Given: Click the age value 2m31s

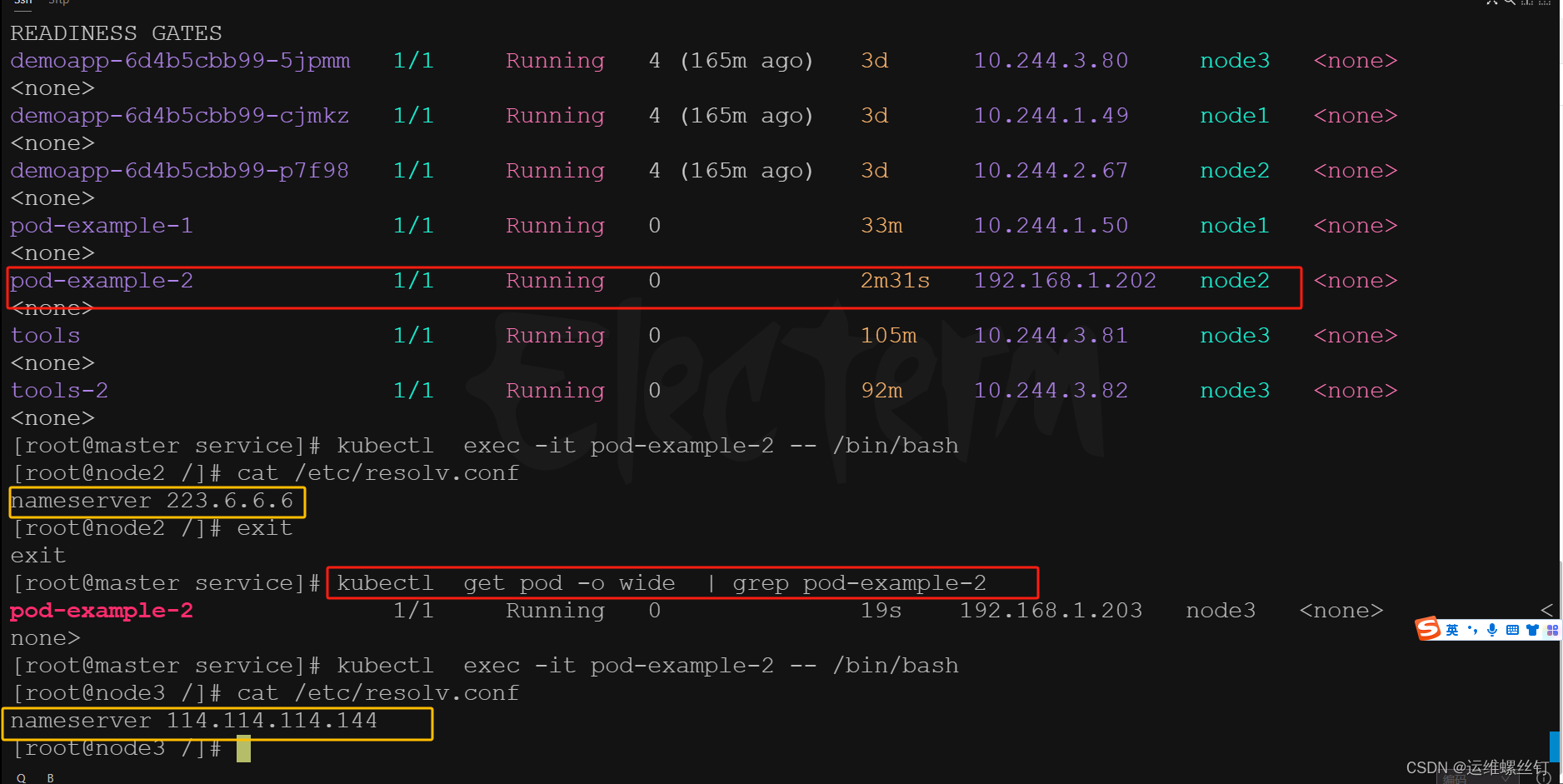Looking at the screenshot, I should [895, 281].
